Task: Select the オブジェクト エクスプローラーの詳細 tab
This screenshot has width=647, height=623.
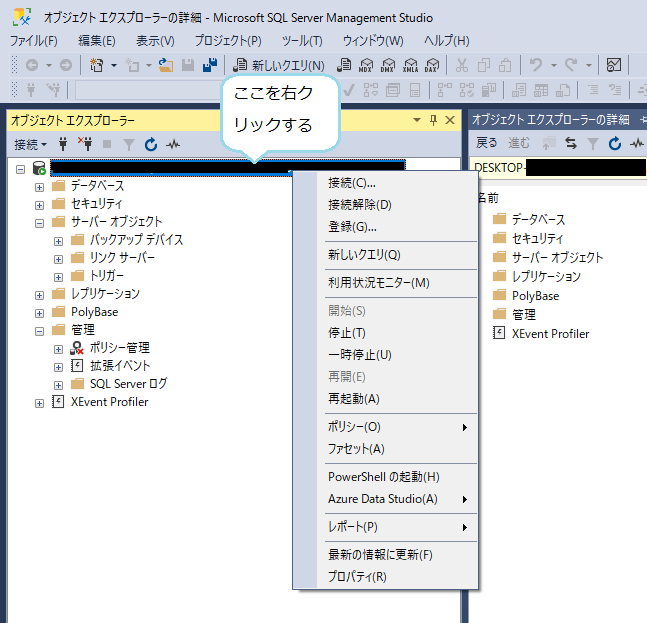Action: (x=550, y=120)
